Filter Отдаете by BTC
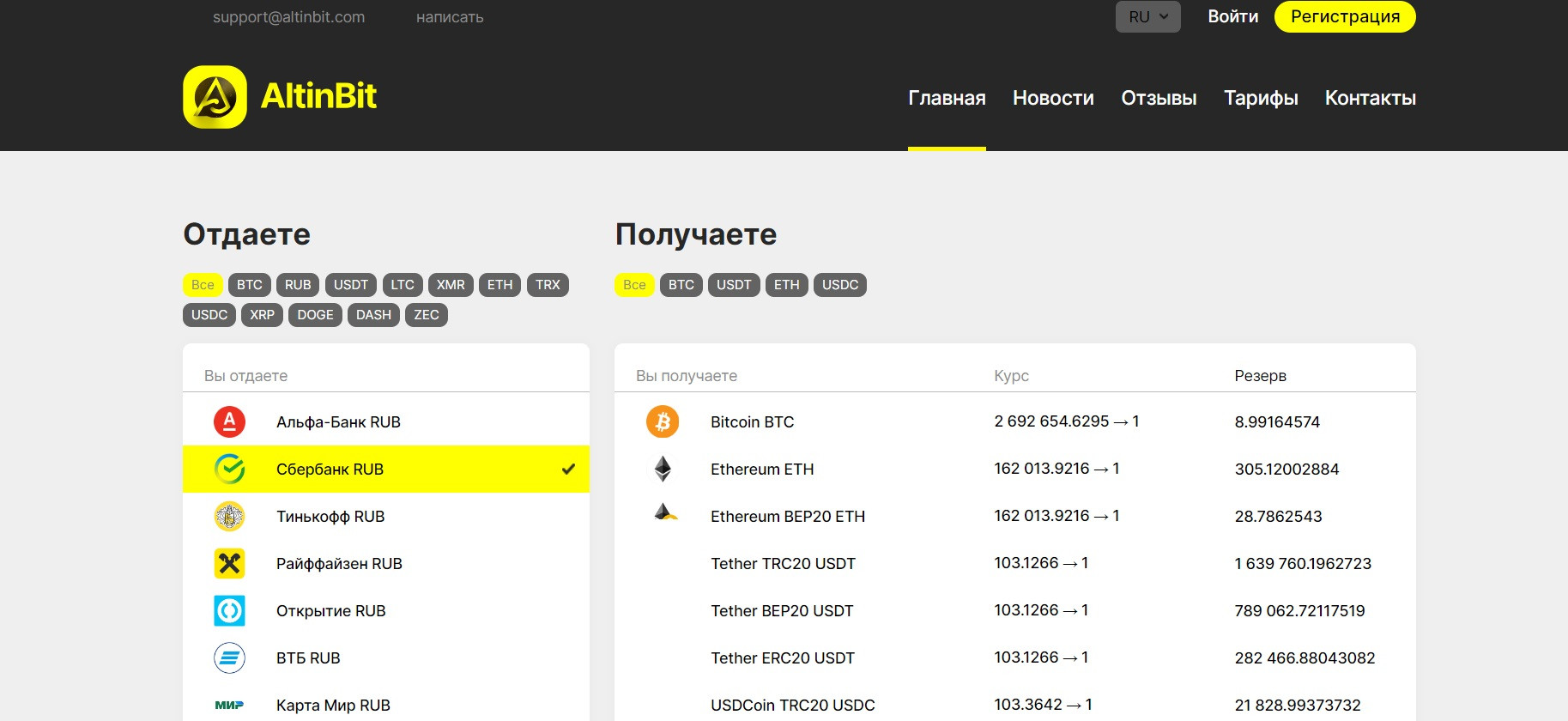 coord(250,285)
